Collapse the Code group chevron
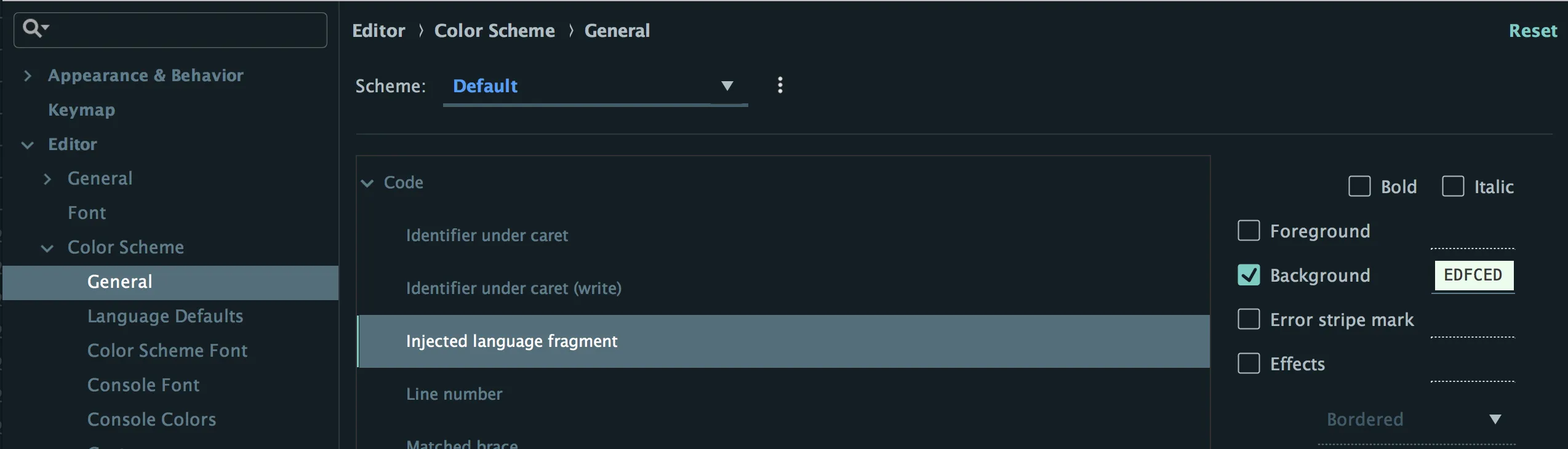 [x=367, y=183]
